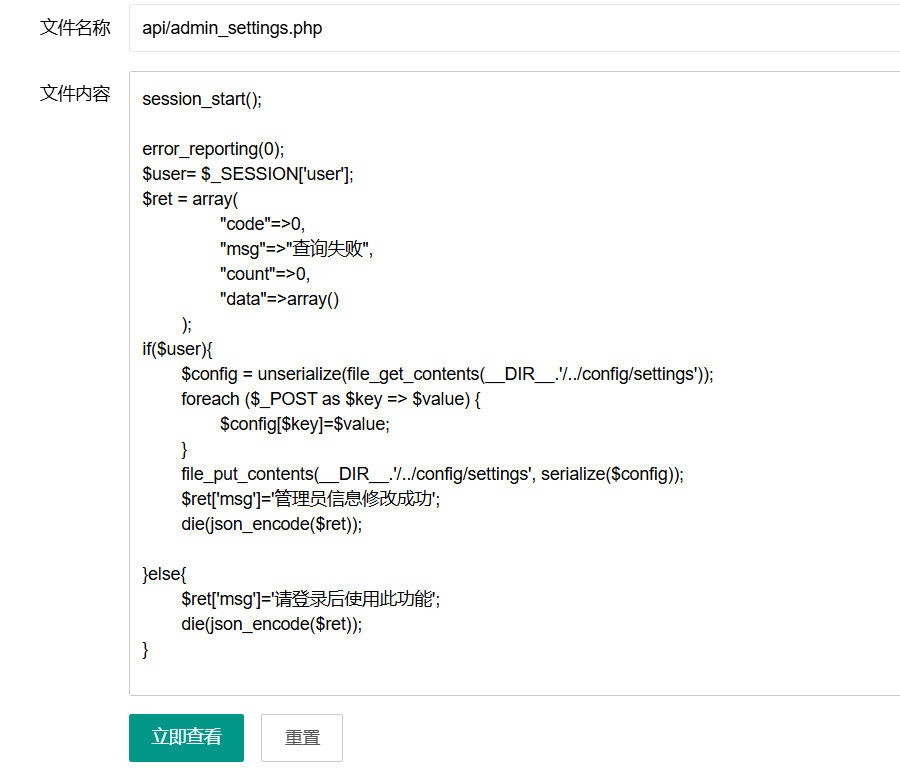Click the error_reporting(0) line in code
The width and height of the screenshot is (900, 774).
213,149
